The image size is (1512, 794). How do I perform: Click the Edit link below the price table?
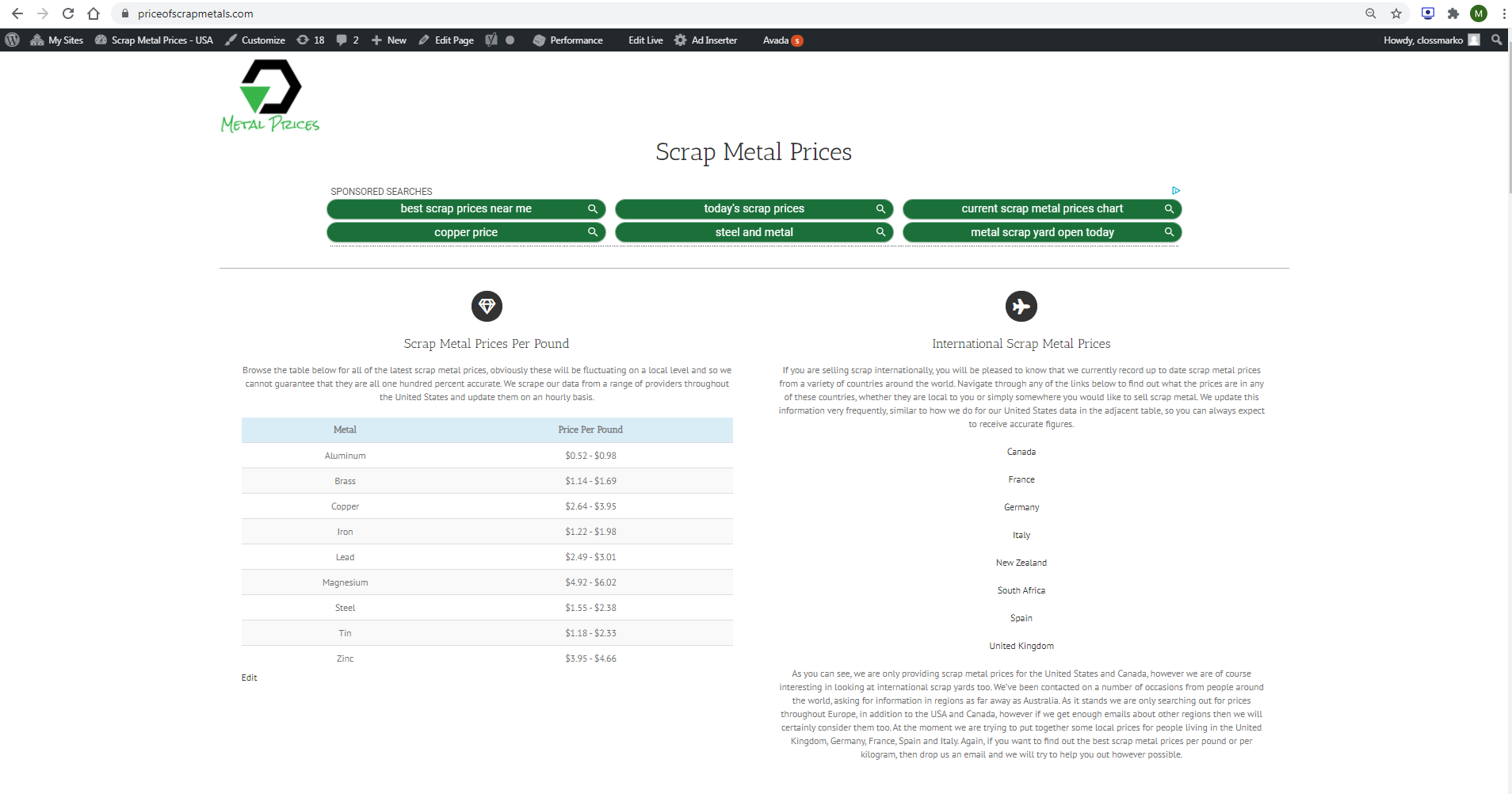pyautogui.click(x=249, y=678)
